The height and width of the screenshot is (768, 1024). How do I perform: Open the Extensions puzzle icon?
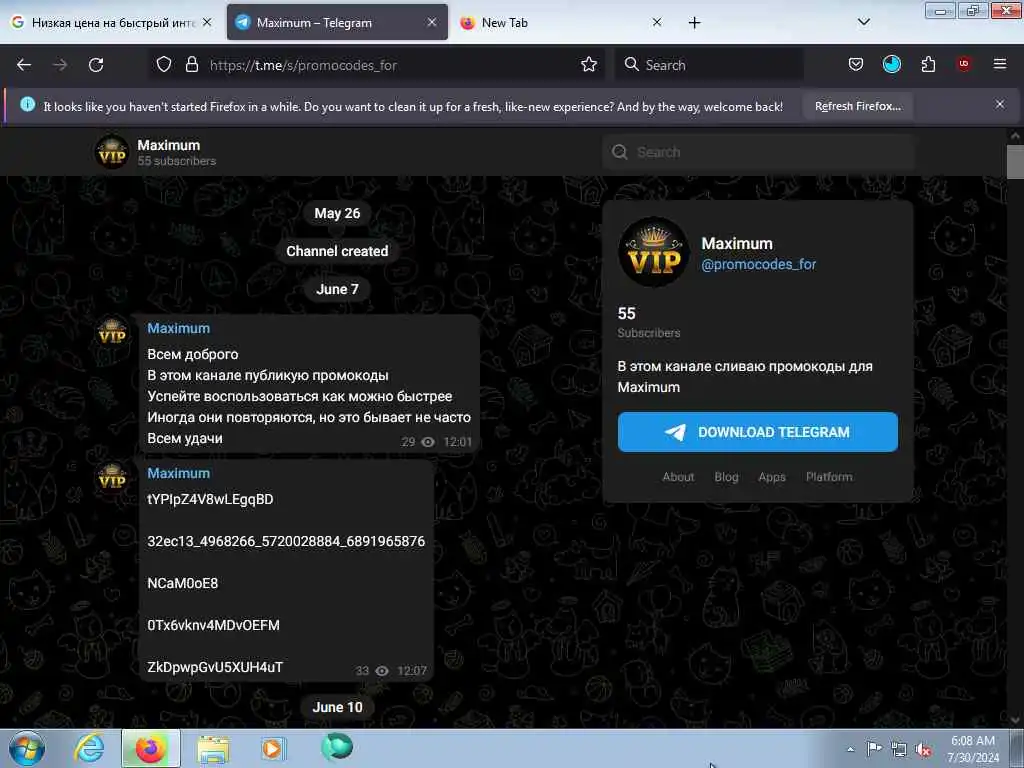928,65
